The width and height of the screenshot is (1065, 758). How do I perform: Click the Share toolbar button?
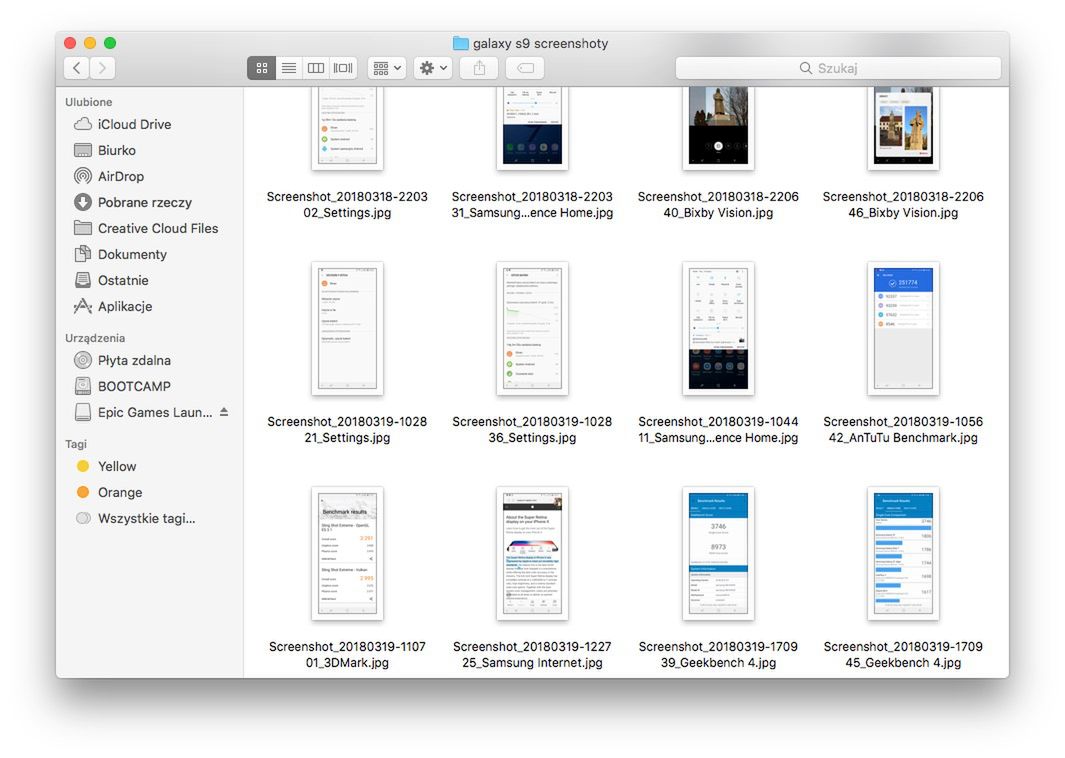coord(479,68)
